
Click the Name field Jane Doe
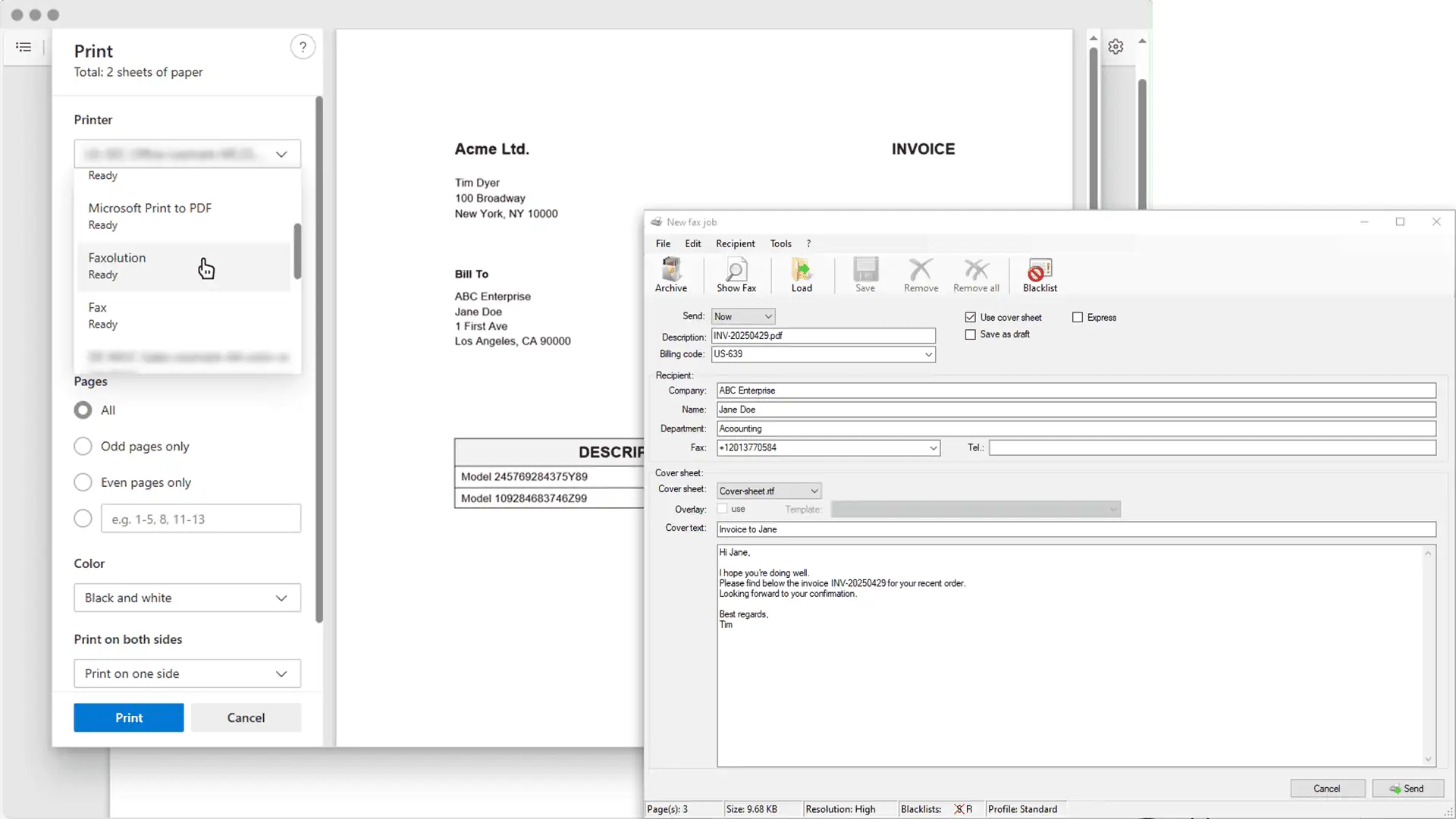[1076, 409]
